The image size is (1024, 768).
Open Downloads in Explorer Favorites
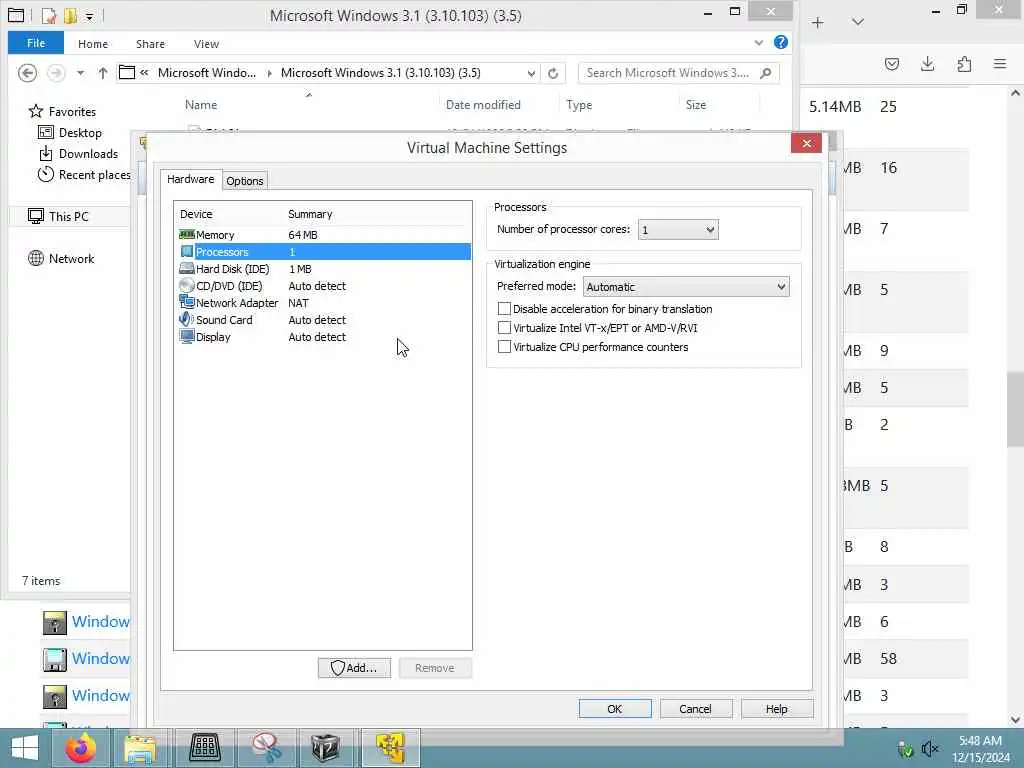[79, 153]
